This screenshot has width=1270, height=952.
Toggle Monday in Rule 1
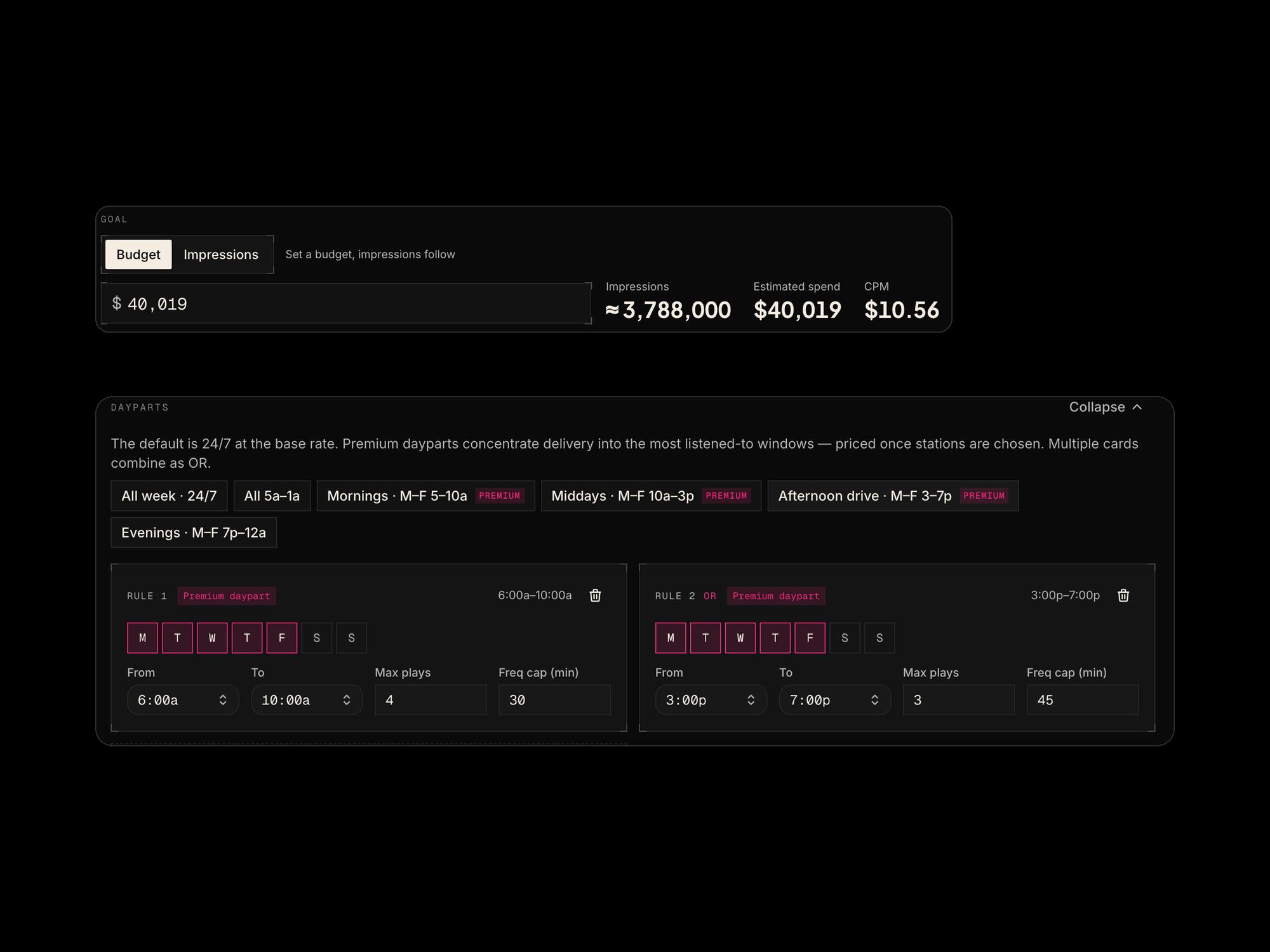click(142, 638)
